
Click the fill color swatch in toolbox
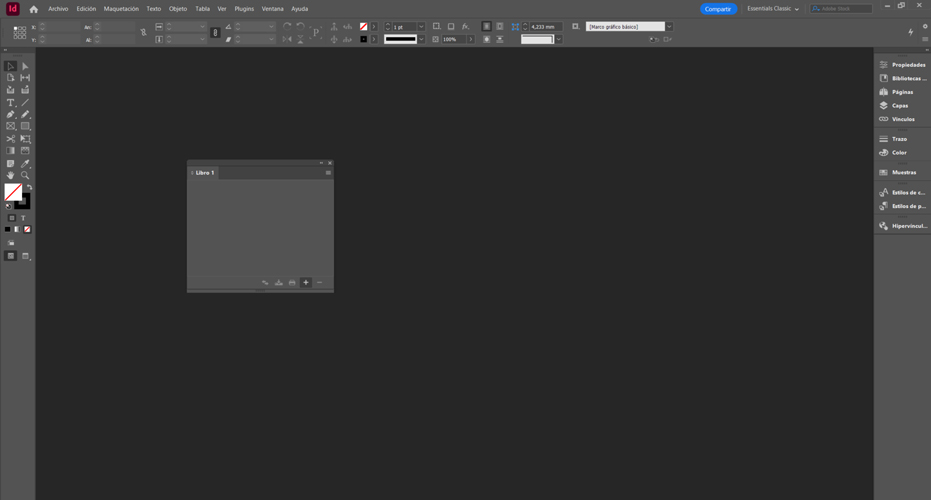pyautogui.click(x=13, y=192)
